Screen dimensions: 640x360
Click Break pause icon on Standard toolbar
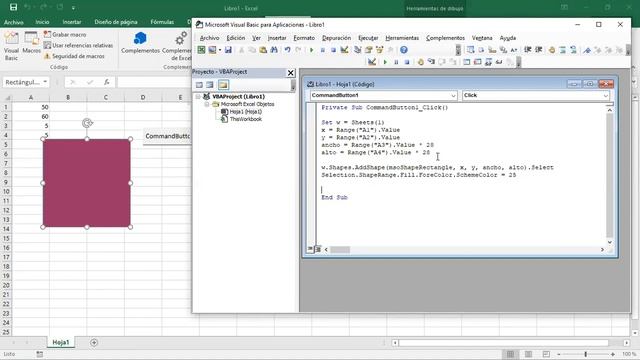point(322,50)
